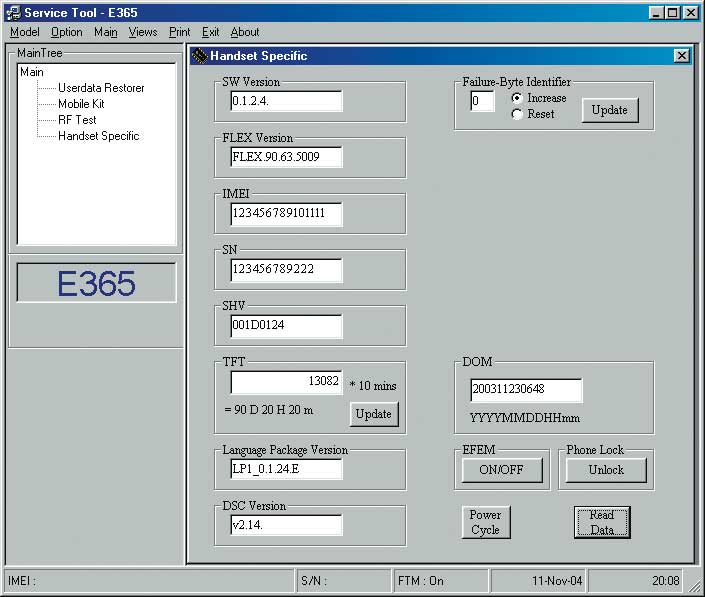Select the Increase radio button

click(x=517, y=98)
